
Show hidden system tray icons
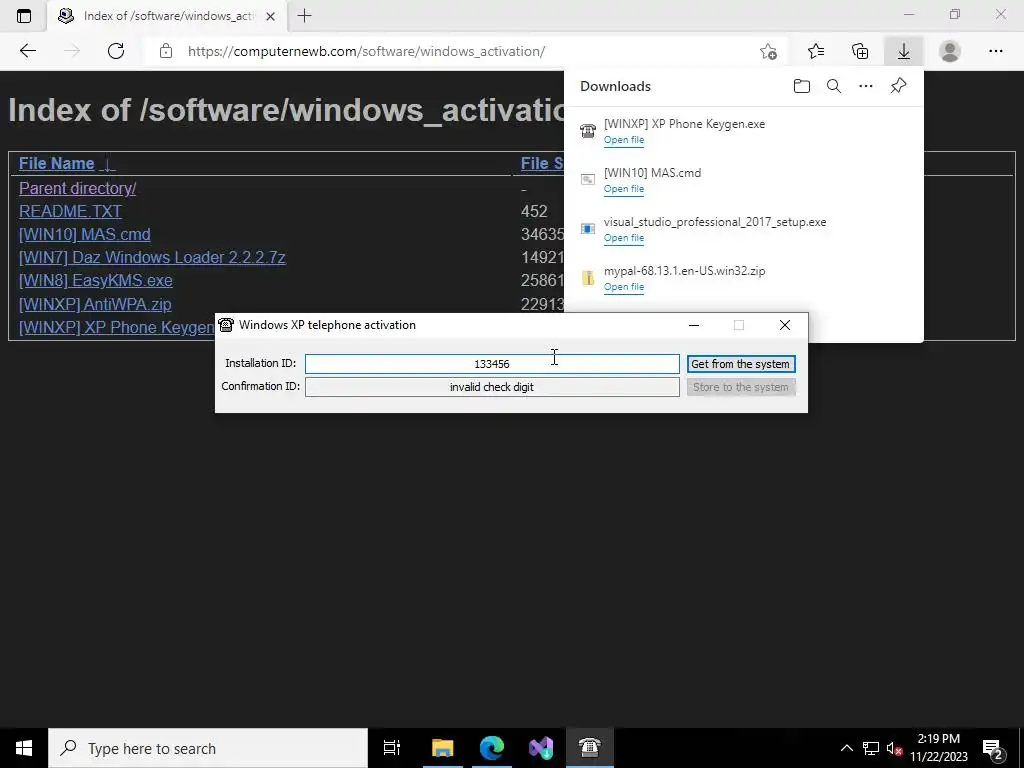click(x=846, y=748)
